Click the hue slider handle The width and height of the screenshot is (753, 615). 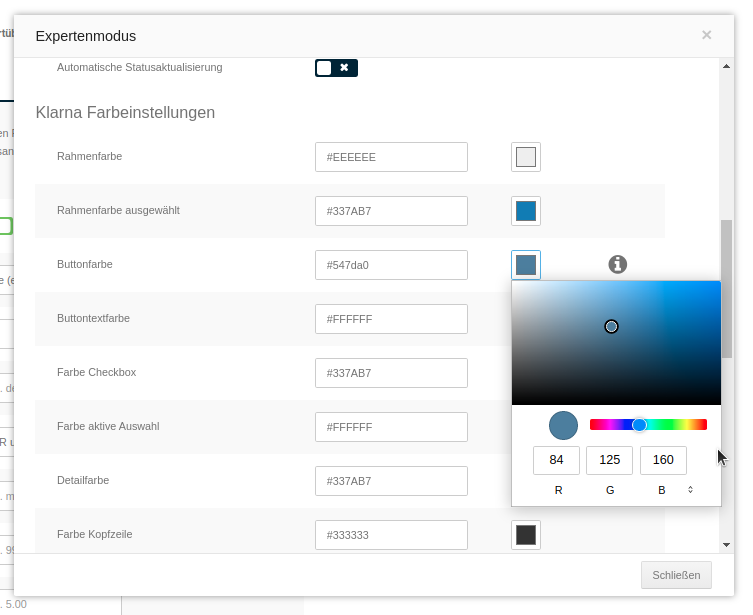point(639,425)
